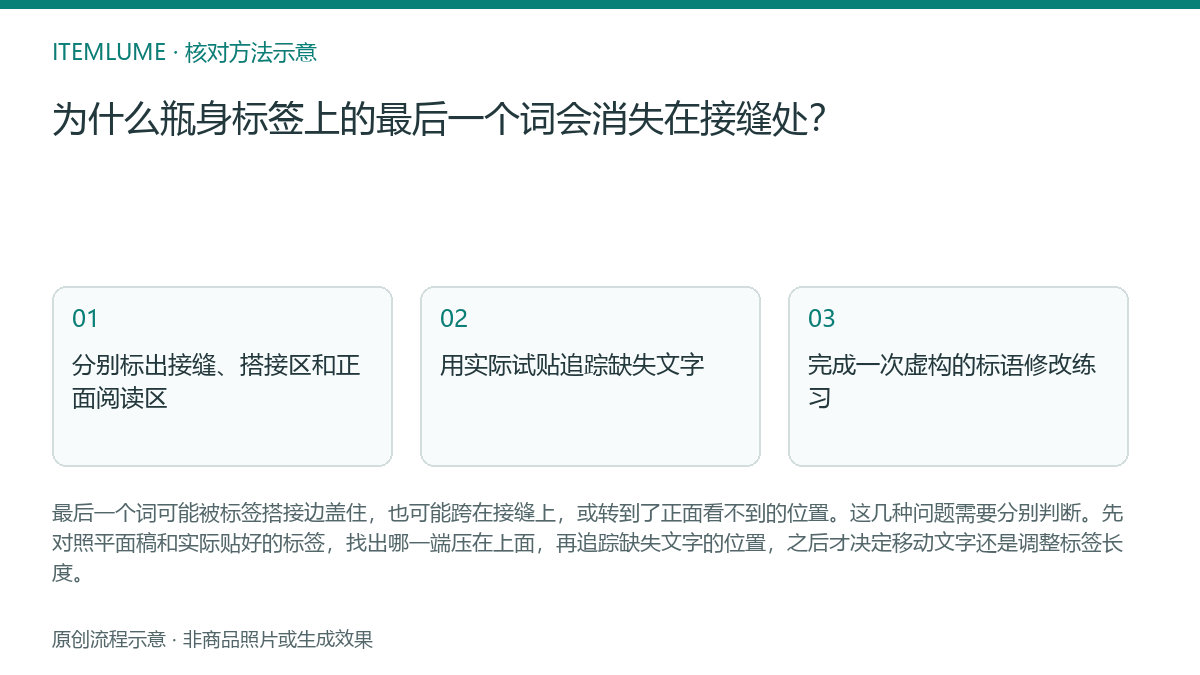Select the title 为什么瓶身标签上的最后一个词会消失在接缝处
The width and height of the screenshot is (1200, 675).
point(439,120)
